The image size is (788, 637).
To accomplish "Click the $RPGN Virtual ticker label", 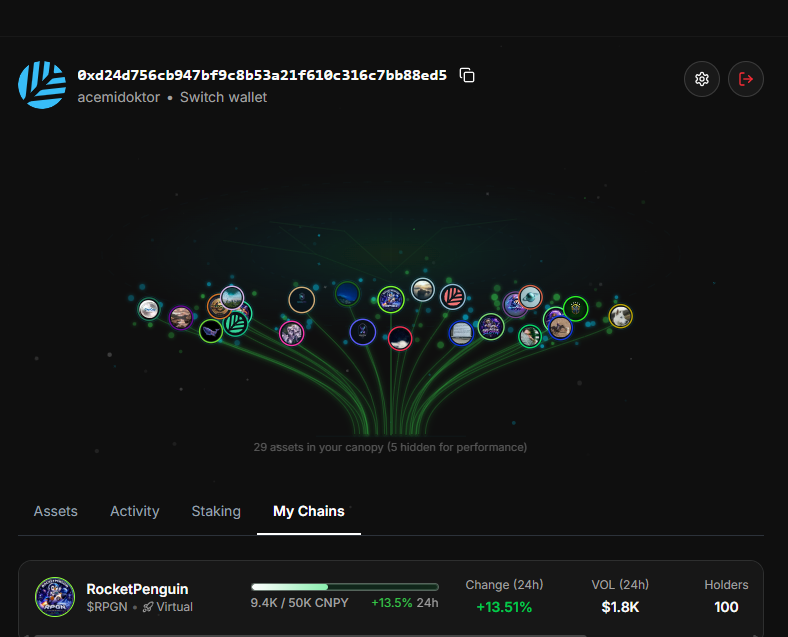I will tap(140, 607).
